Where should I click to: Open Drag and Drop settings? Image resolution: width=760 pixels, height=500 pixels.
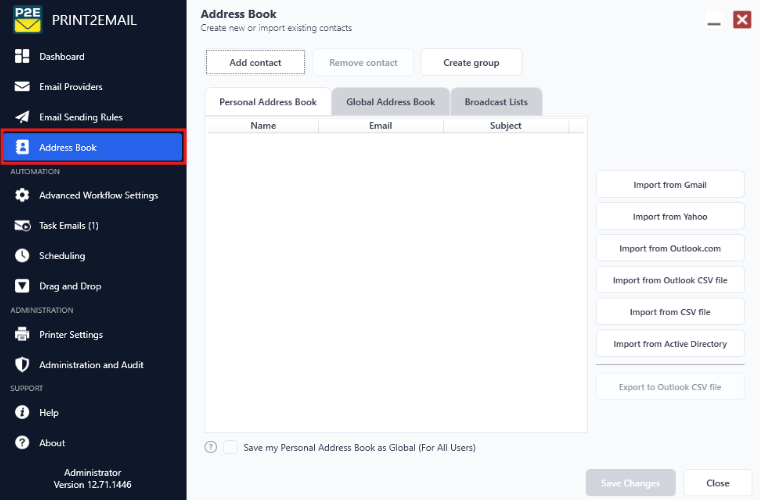pos(93,286)
